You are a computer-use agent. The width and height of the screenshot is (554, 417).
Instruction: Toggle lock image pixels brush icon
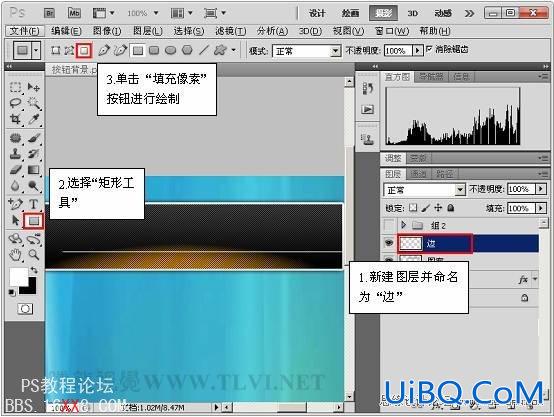click(x=426, y=208)
